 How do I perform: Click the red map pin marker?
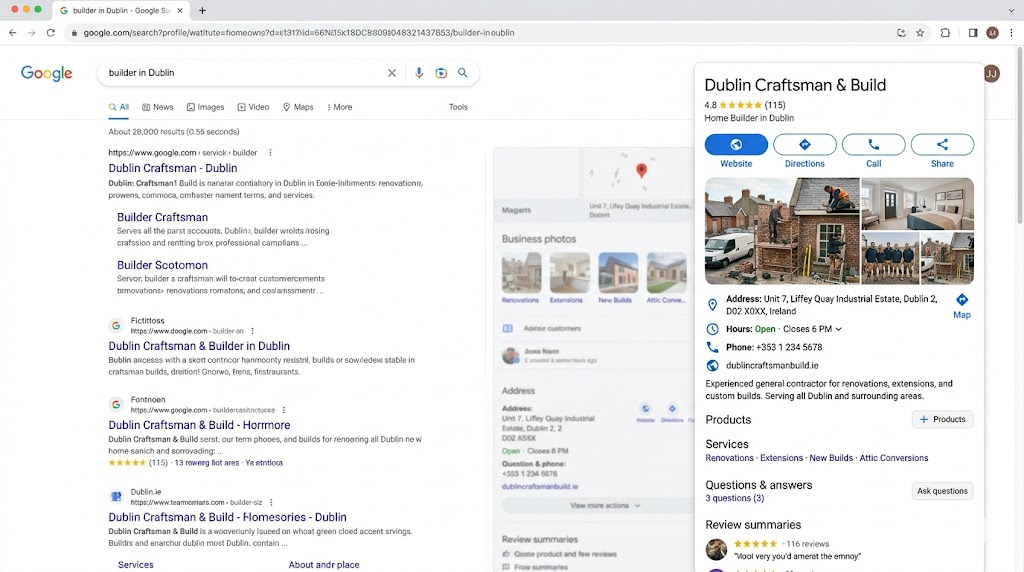(641, 170)
